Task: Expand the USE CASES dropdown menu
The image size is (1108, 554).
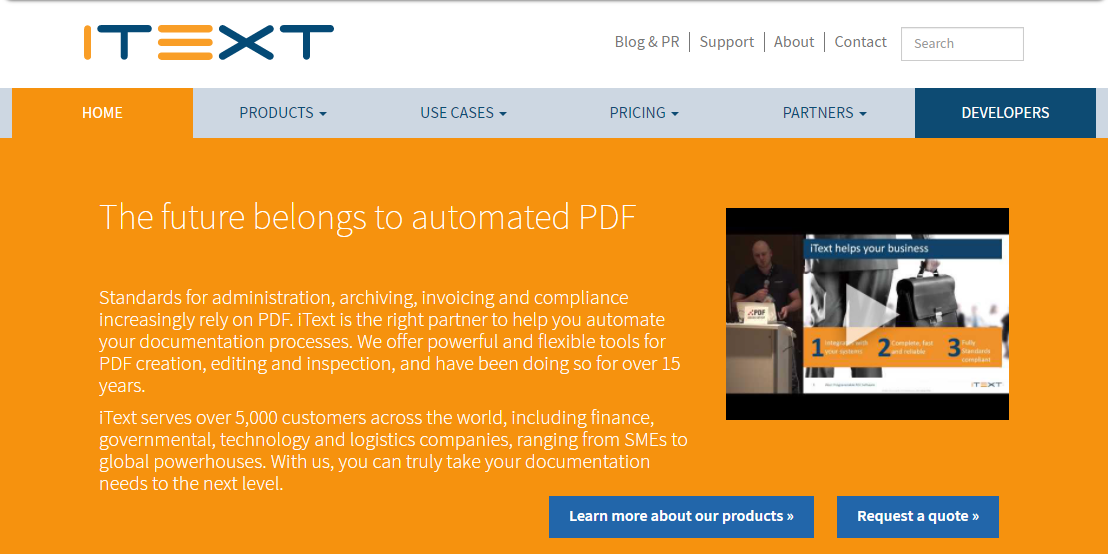Action: coord(464,113)
